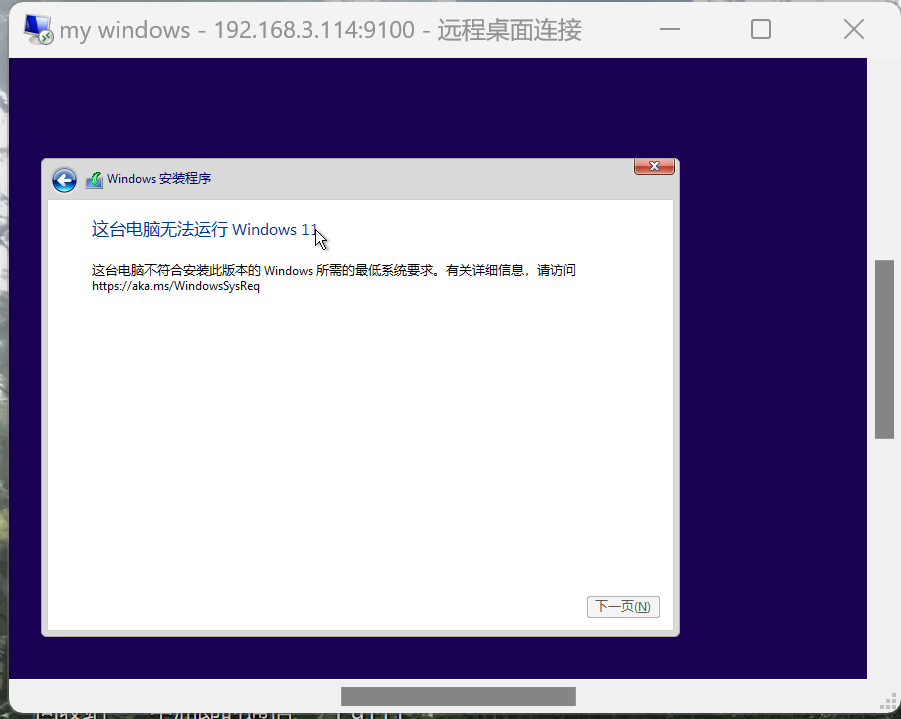Click the horizontal scrollbar thumb
The image size is (901, 719).
click(458, 696)
